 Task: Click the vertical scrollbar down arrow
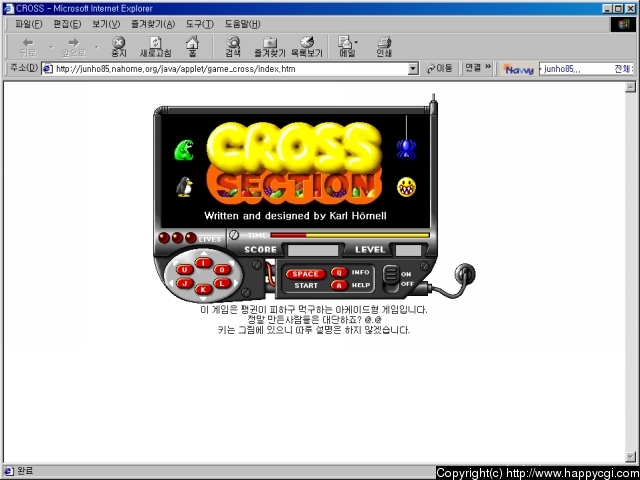631,456
